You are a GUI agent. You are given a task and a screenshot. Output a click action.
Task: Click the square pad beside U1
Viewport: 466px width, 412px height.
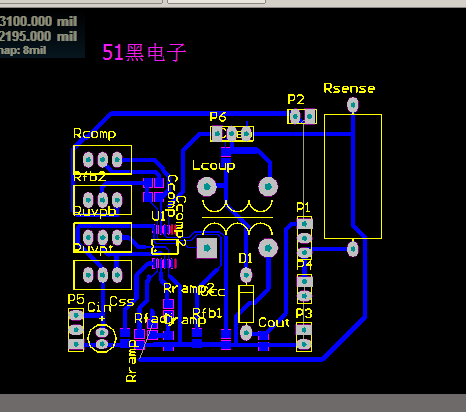207,248
